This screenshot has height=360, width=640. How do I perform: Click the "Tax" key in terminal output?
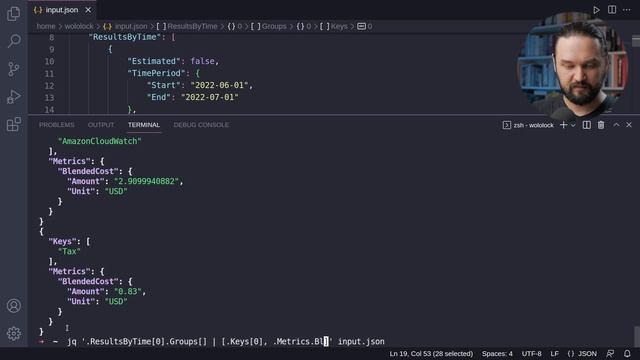click(x=69, y=251)
